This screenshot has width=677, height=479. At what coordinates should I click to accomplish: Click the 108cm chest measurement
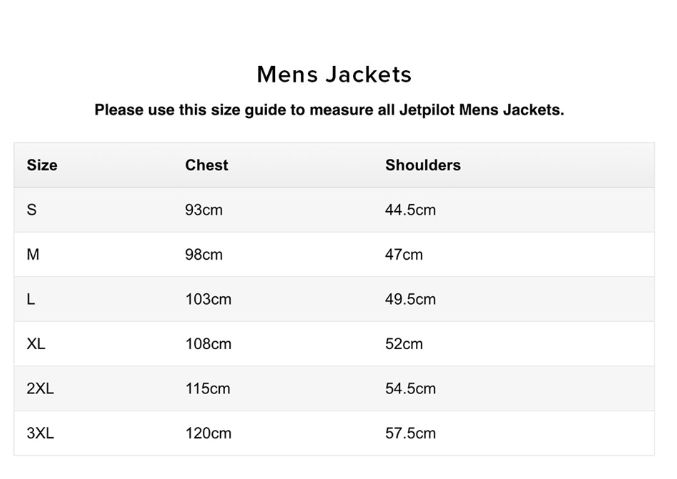click(x=208, y=344)
